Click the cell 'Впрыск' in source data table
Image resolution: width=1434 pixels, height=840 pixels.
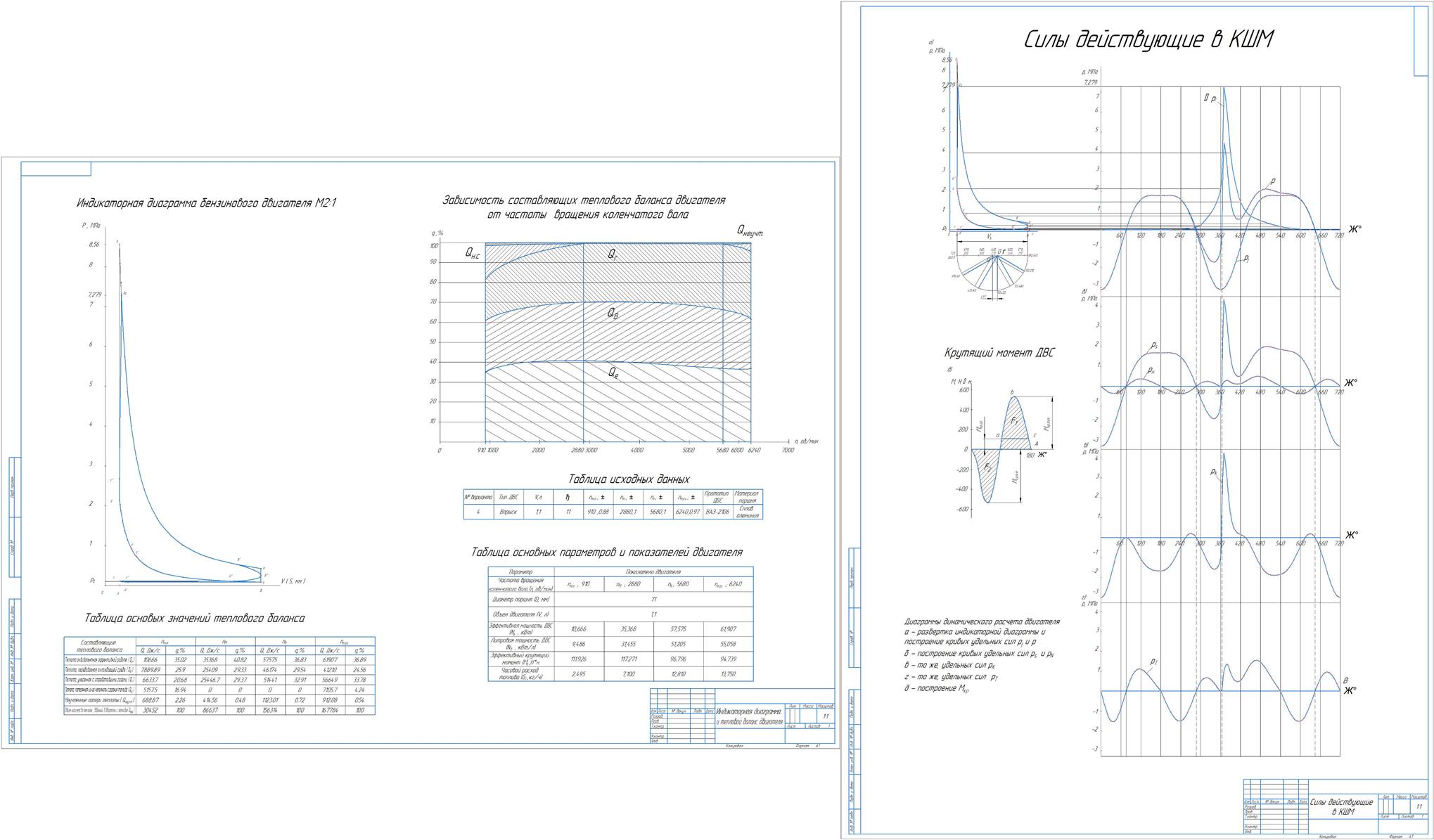pyautogui.click(x=508, y=512)
